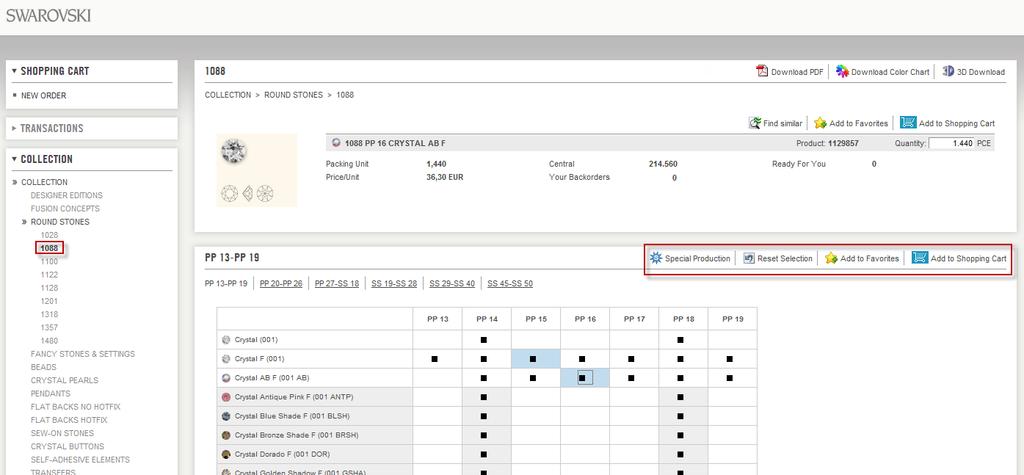Screen dimensions: 1024x475
Task: Select the PP 13-PP 19 tab
Action: (226, 284)
